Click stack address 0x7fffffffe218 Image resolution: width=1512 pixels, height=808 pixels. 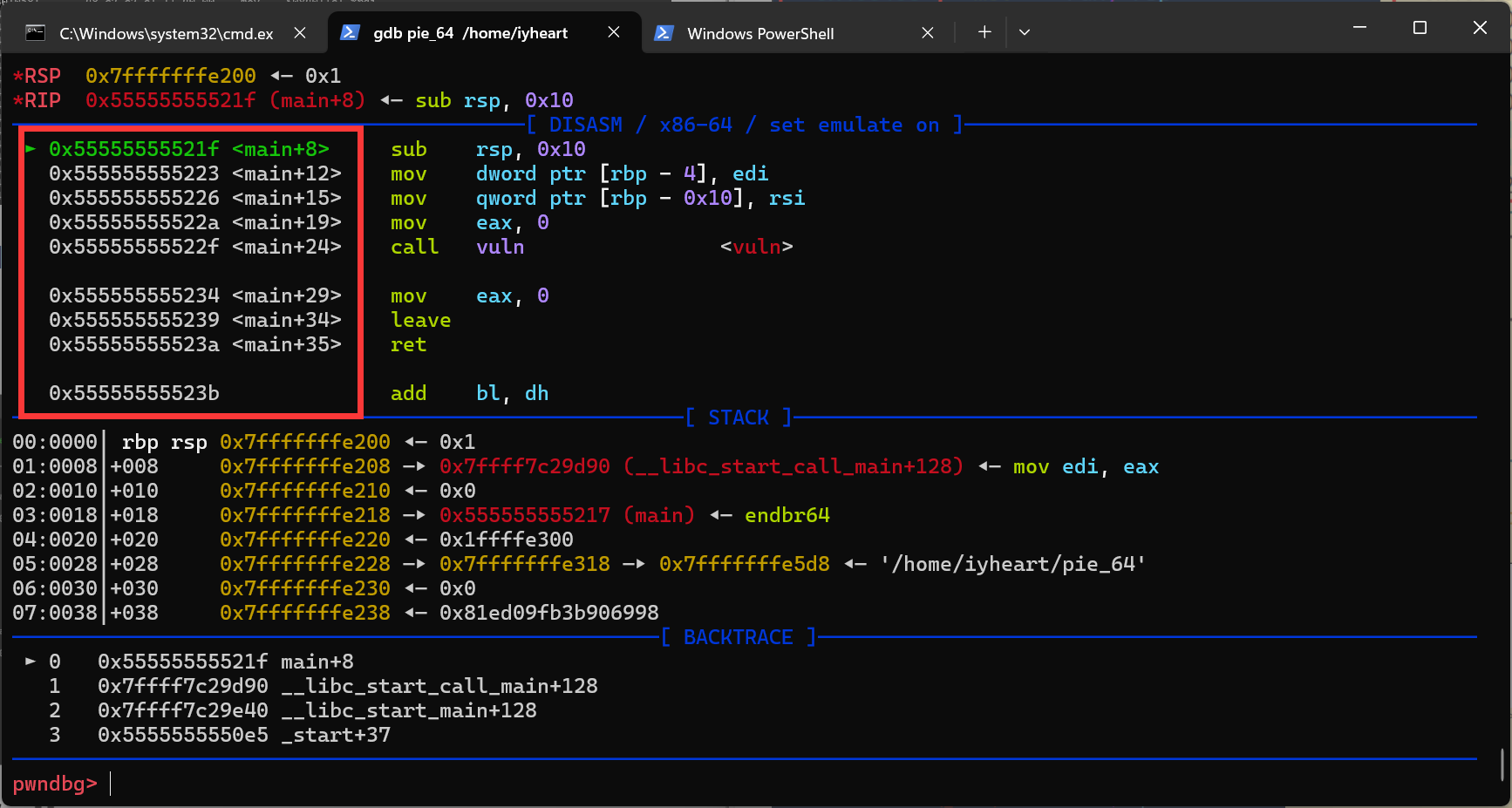[x=305, y=515]
